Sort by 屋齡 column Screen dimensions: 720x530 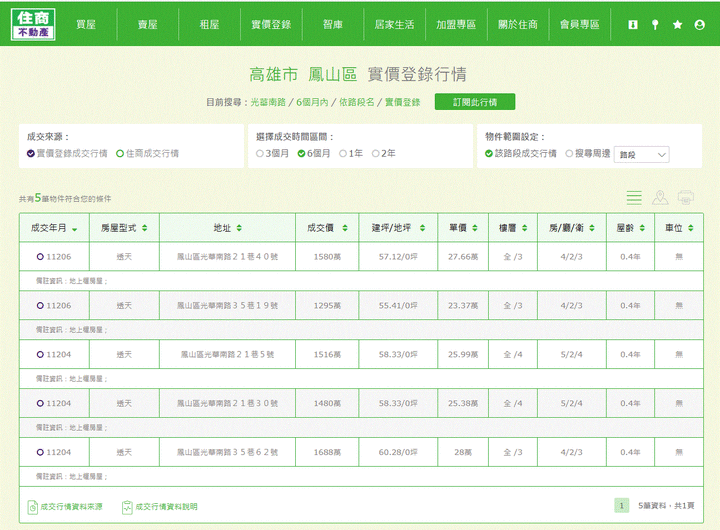click(630, 228)
